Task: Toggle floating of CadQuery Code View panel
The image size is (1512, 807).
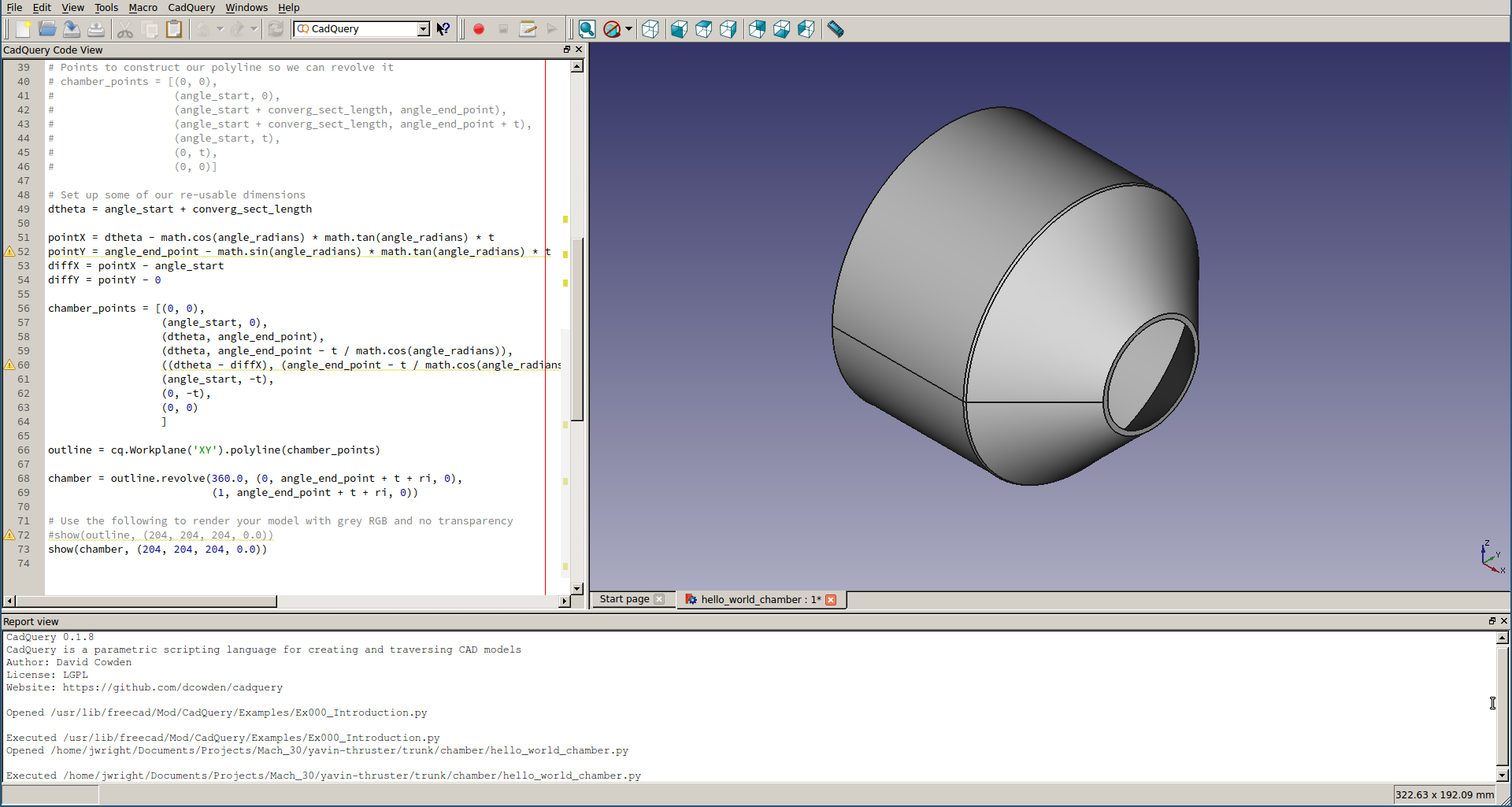Action: [566, 50]
